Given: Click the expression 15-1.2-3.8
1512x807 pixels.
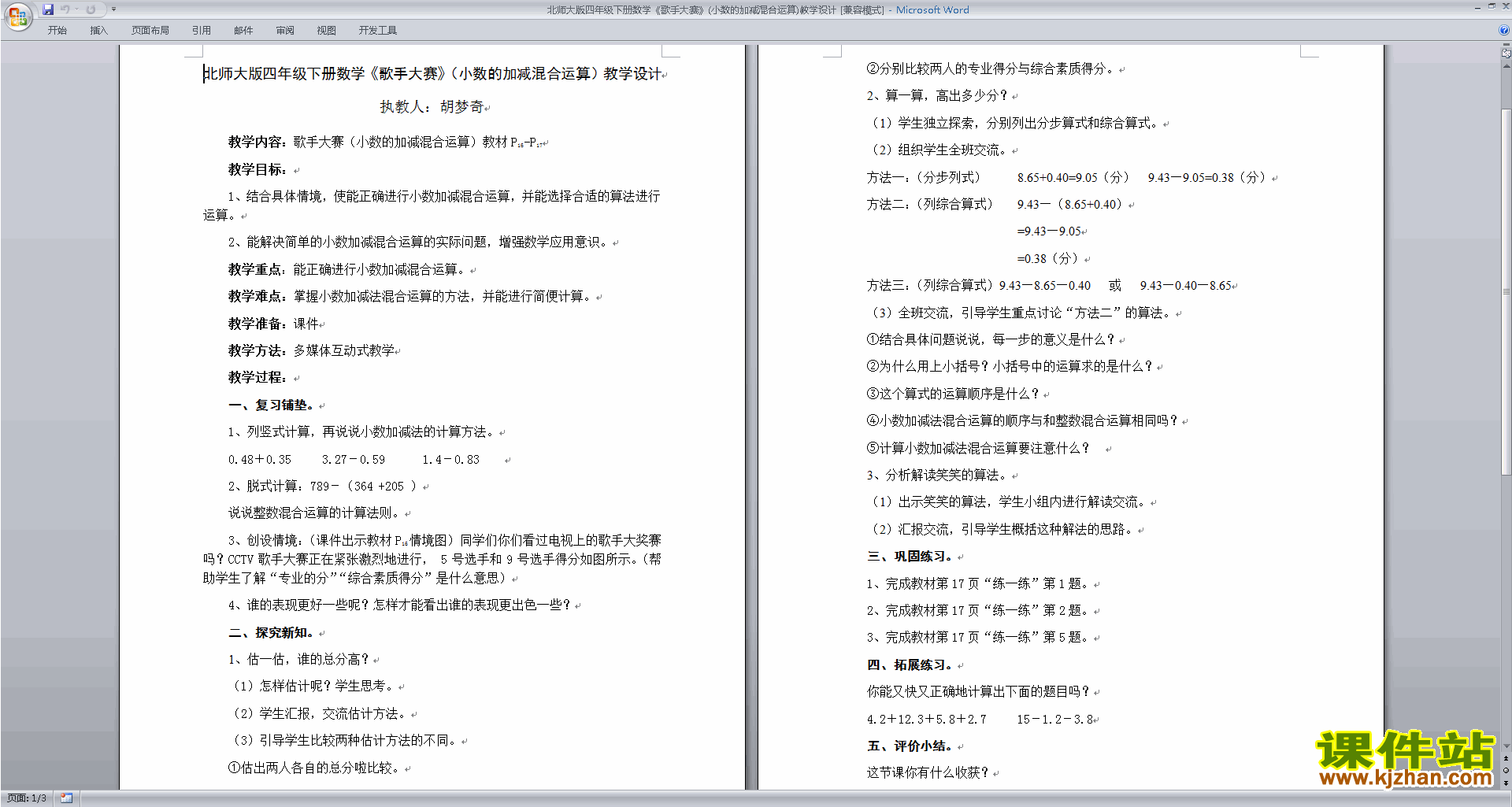Looking at the screenshot, I should click(x=1055, y=720).
